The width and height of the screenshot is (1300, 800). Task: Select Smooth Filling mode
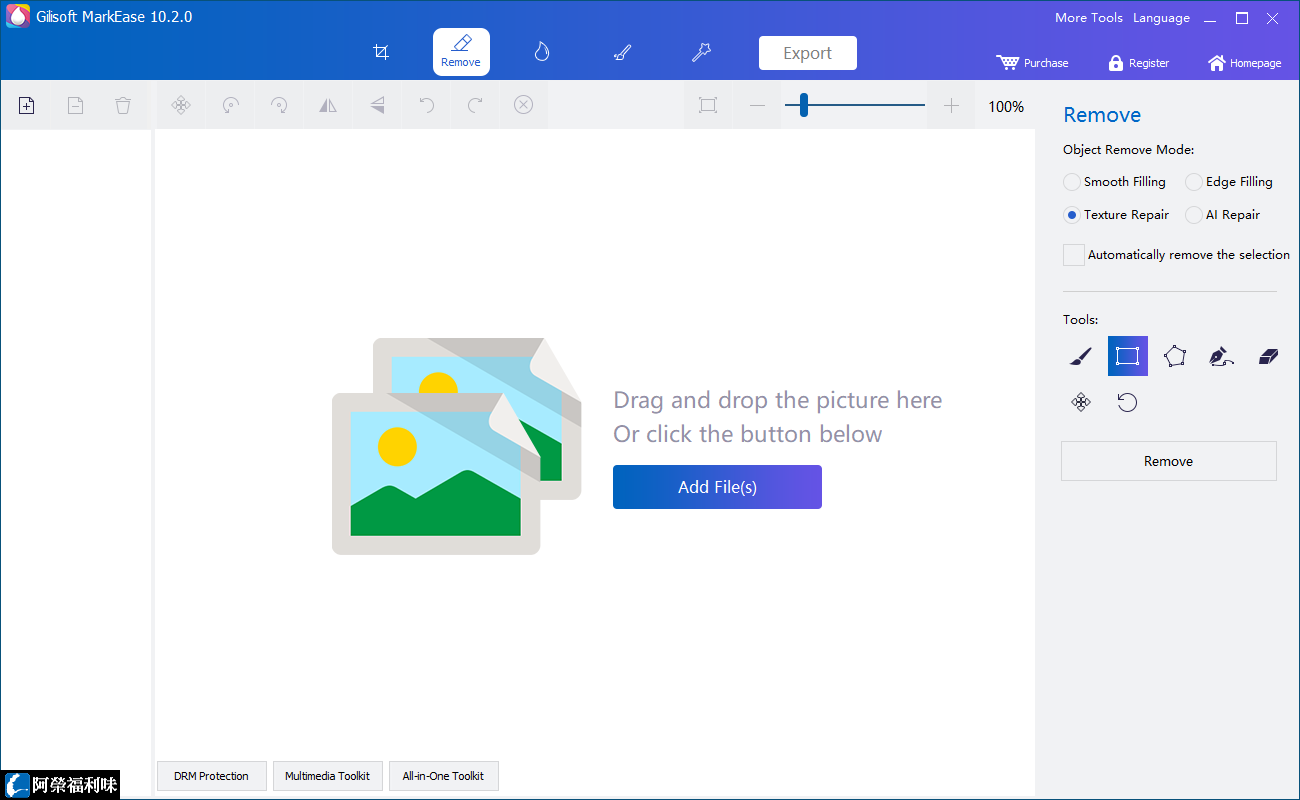pyautogui.click(x=1115, y=182)
